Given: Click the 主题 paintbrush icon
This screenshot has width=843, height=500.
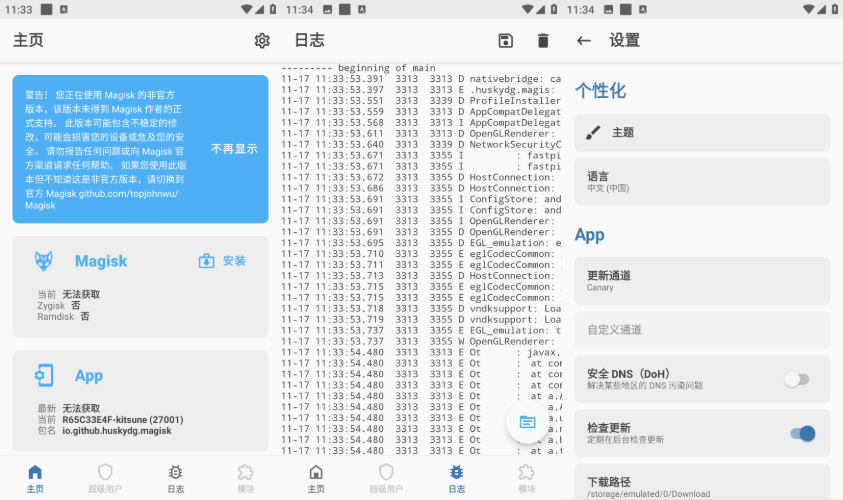Looking at the screenshot, I should point(593,132).
